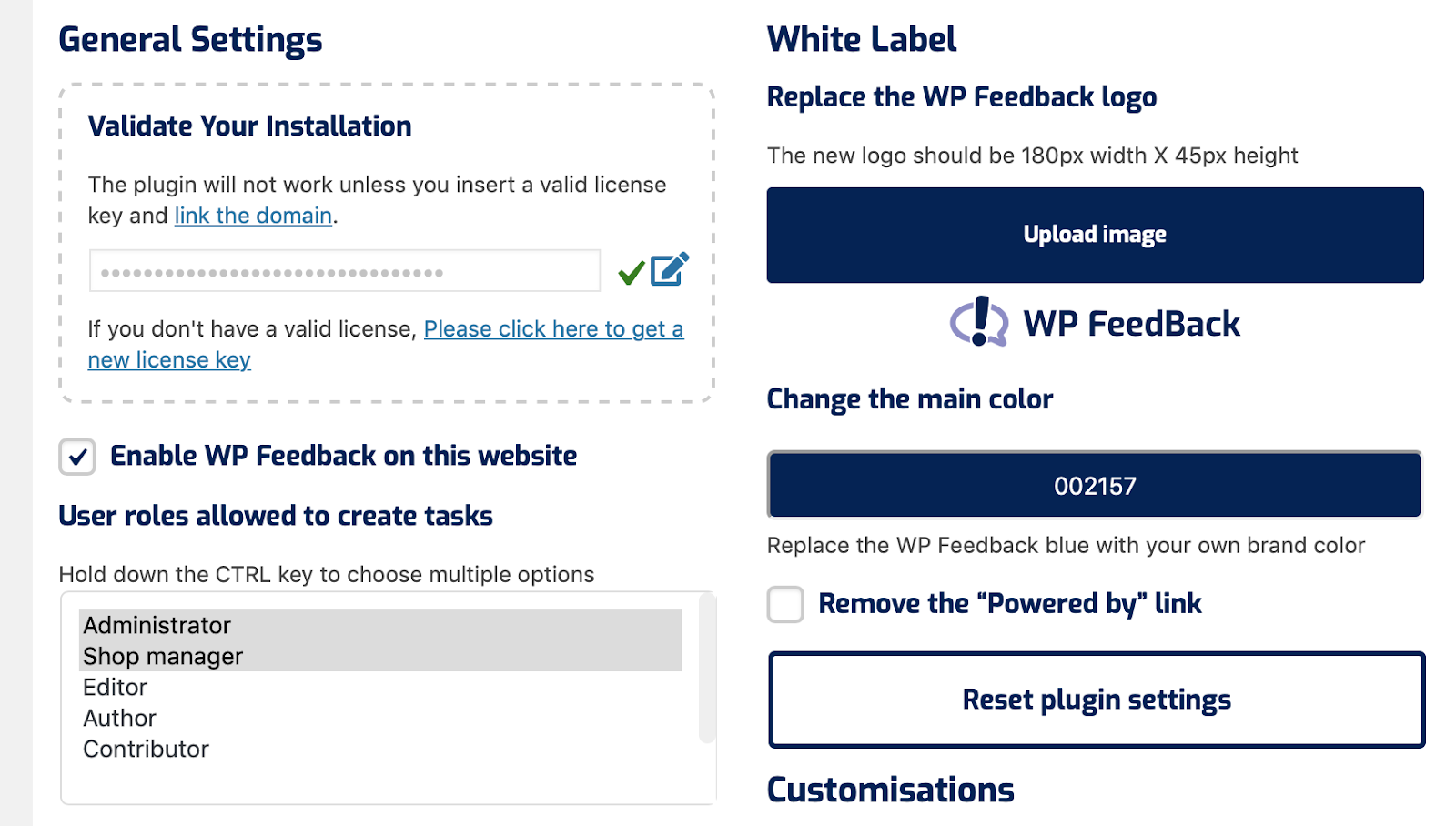1456x826 pixels.
Task: Click into the license key input field
Action: click(345, 271)
